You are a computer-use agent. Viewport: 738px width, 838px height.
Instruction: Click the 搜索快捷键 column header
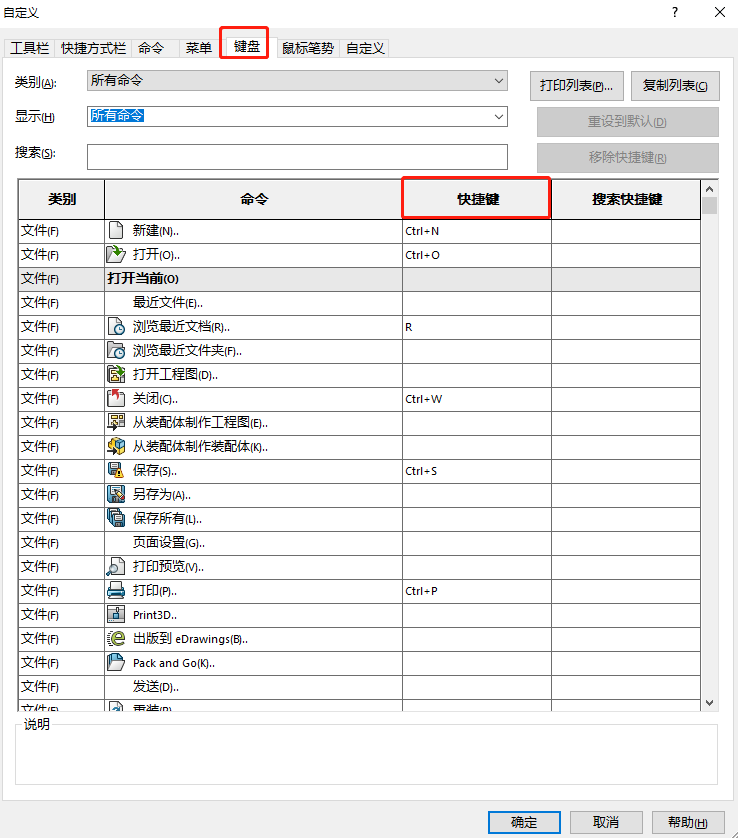[x=626, y=199]
